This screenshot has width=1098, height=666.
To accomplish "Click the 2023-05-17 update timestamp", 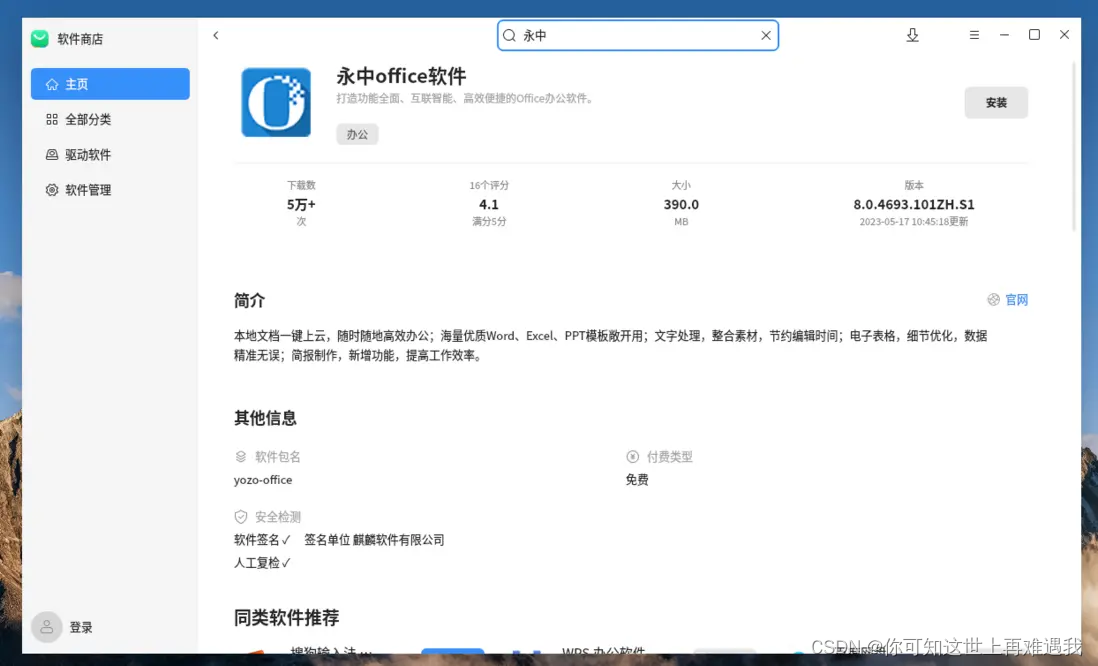I will tap(914, 221).
